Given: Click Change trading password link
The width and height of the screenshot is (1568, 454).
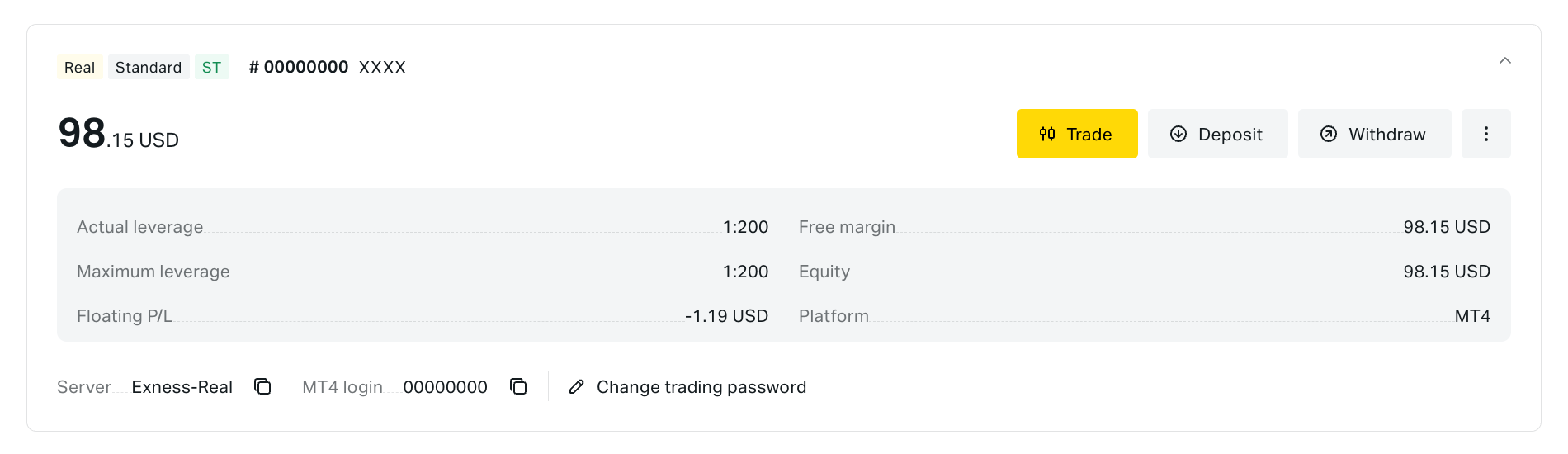Looking at the screenshot, I should point(701,387).
